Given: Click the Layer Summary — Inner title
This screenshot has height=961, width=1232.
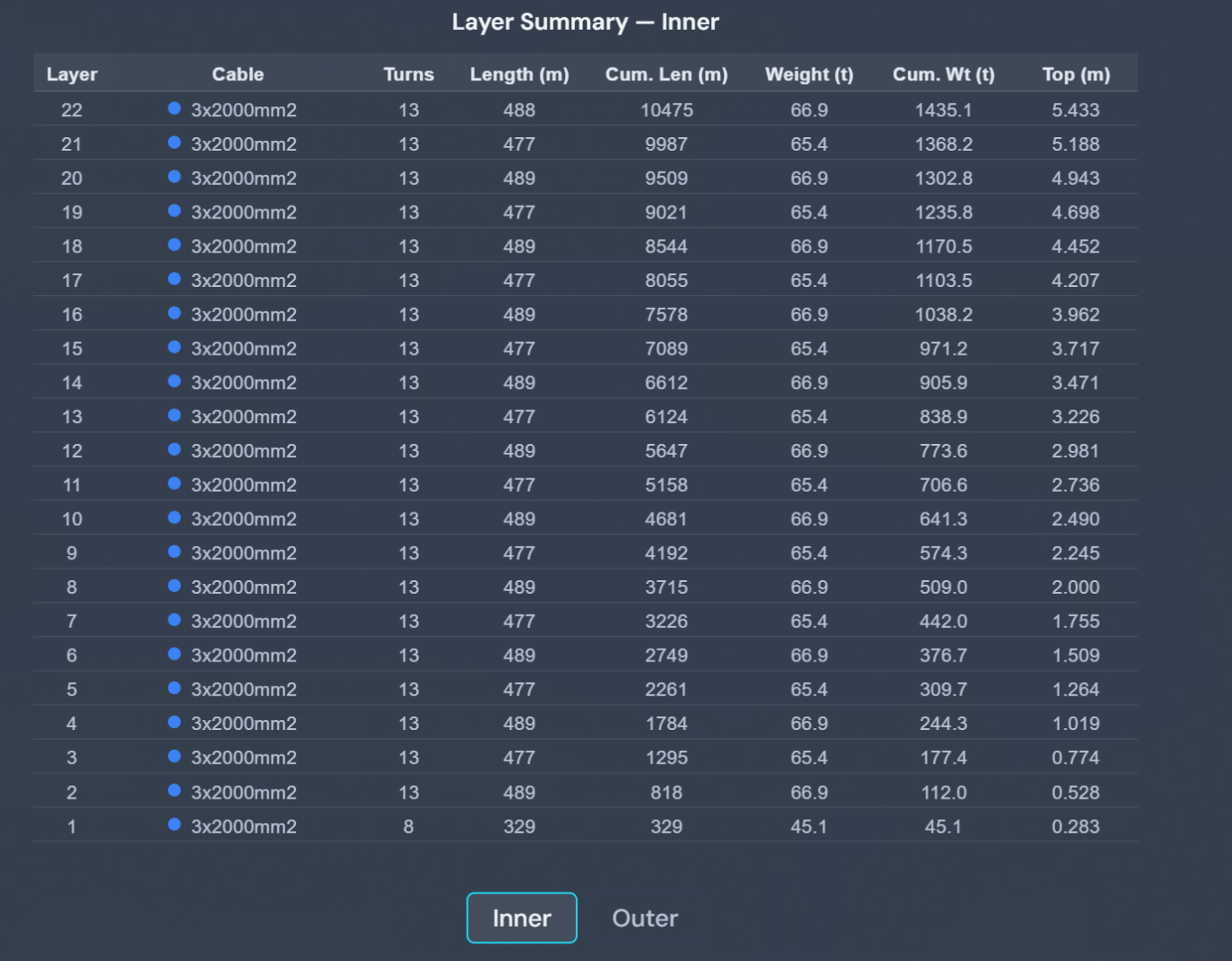Looking at the screenshot, I should [x=585, y=22].
